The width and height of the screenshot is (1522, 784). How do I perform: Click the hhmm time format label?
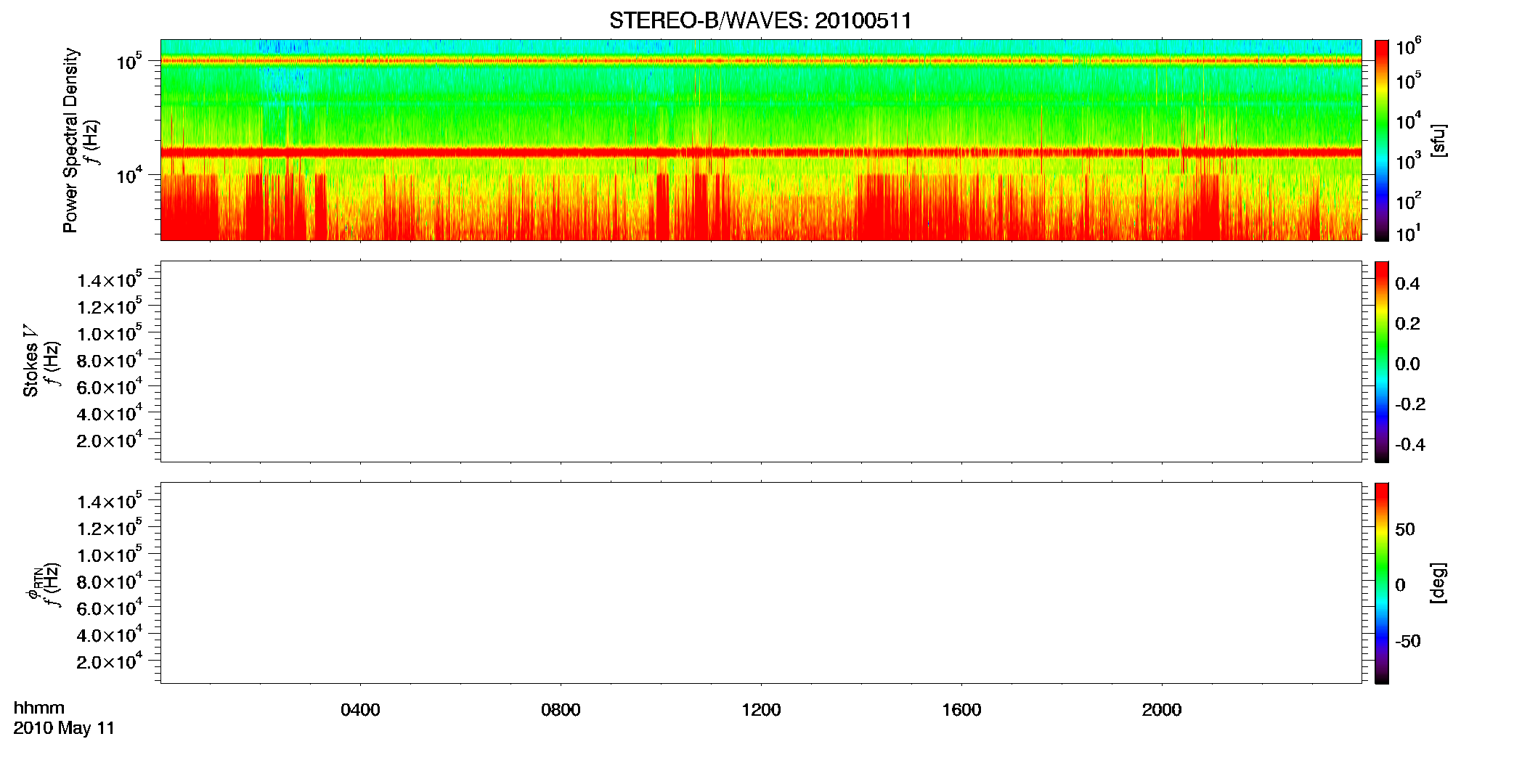39,708
